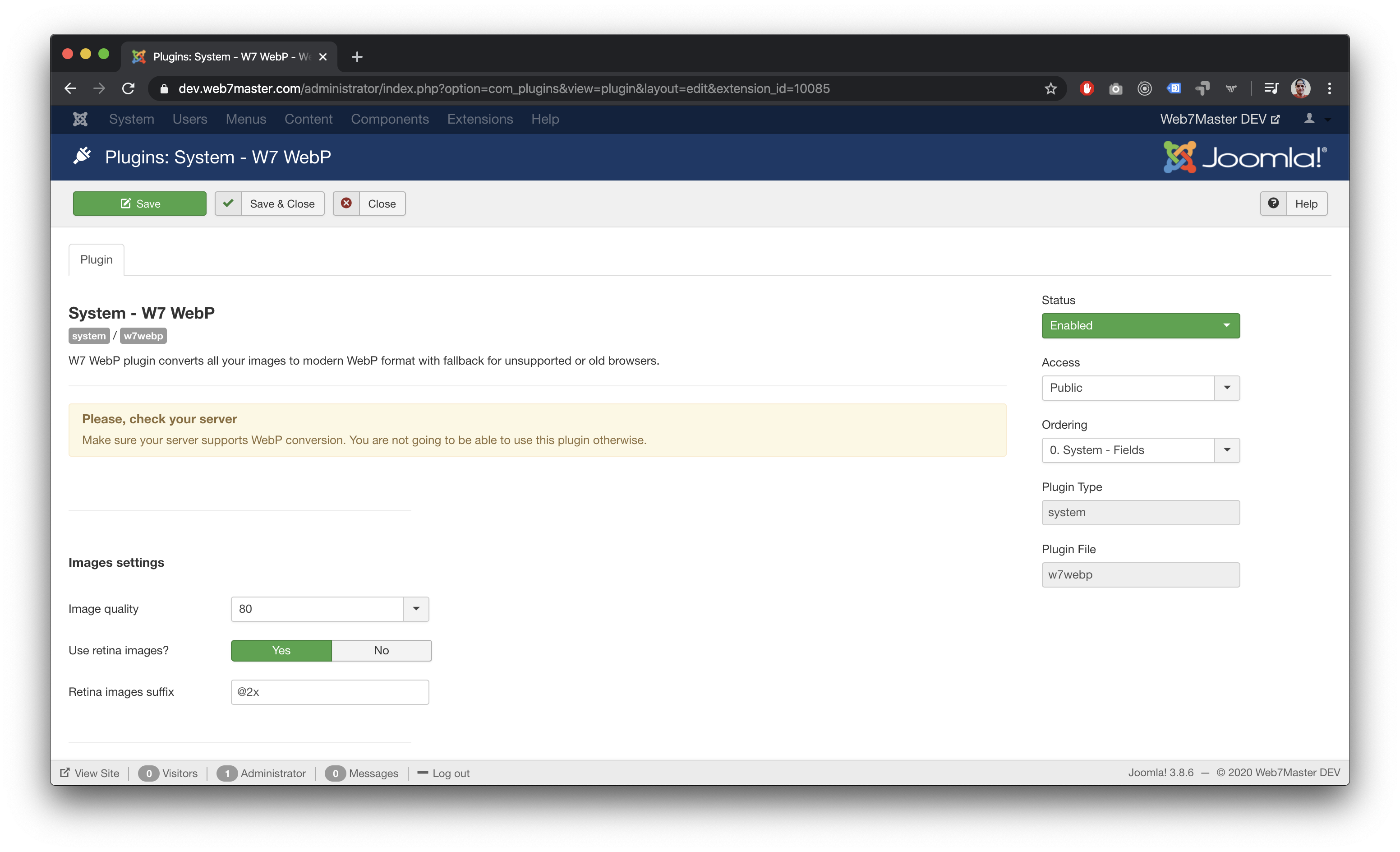Open the blue price tag extension icon
Viewport: 1400px width, 852px height.
pos(1174,88)
